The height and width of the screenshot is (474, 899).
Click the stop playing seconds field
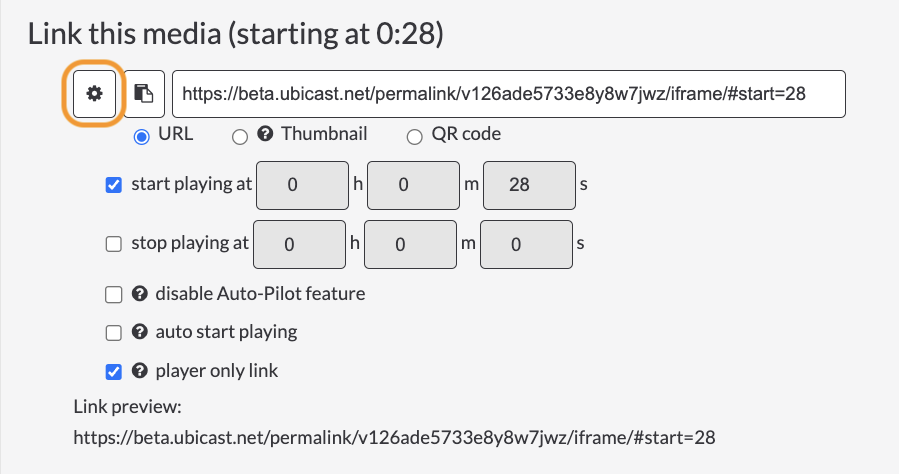526,244
